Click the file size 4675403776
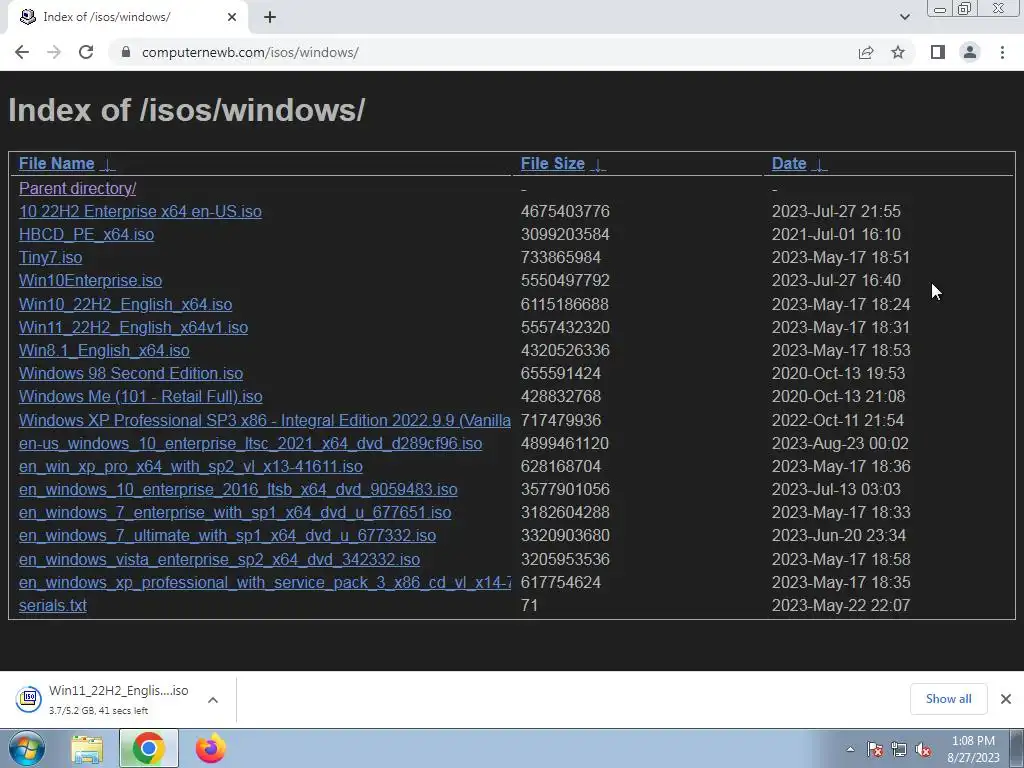This screenshot has height=768, width=1024. coord(565,212)
